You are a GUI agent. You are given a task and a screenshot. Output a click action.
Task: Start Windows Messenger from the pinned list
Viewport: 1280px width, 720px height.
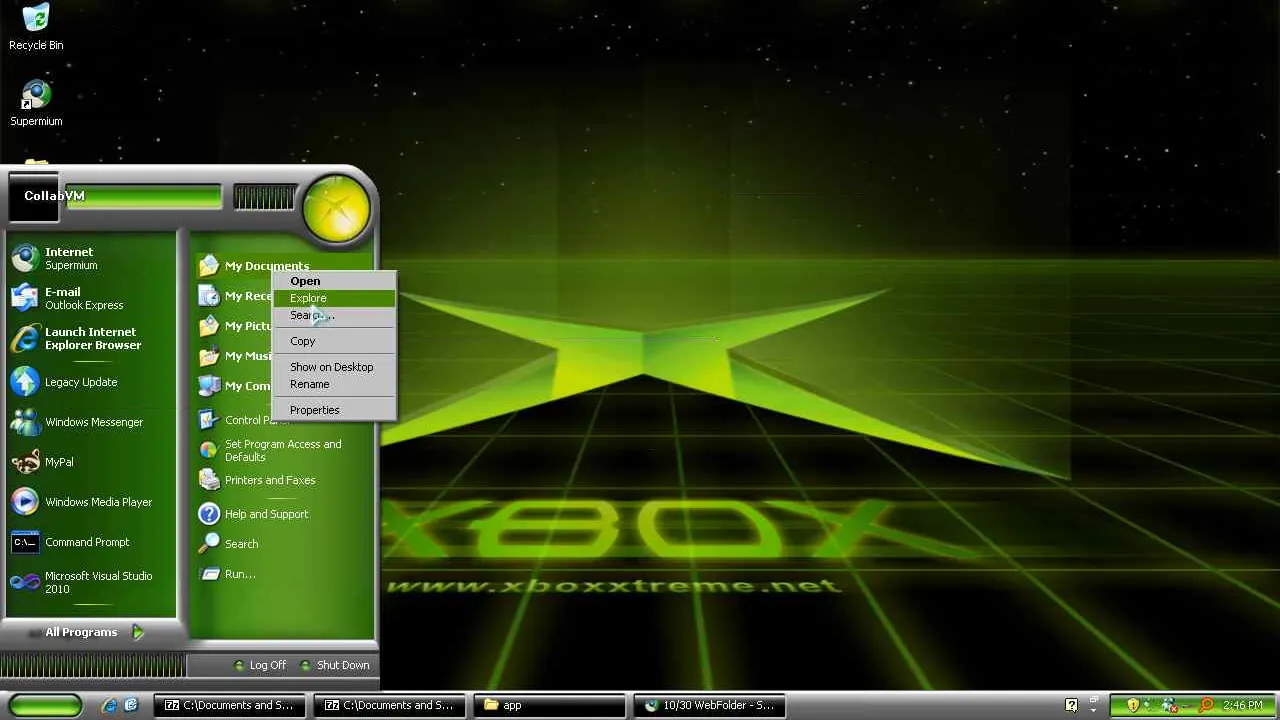click(92, 422)
